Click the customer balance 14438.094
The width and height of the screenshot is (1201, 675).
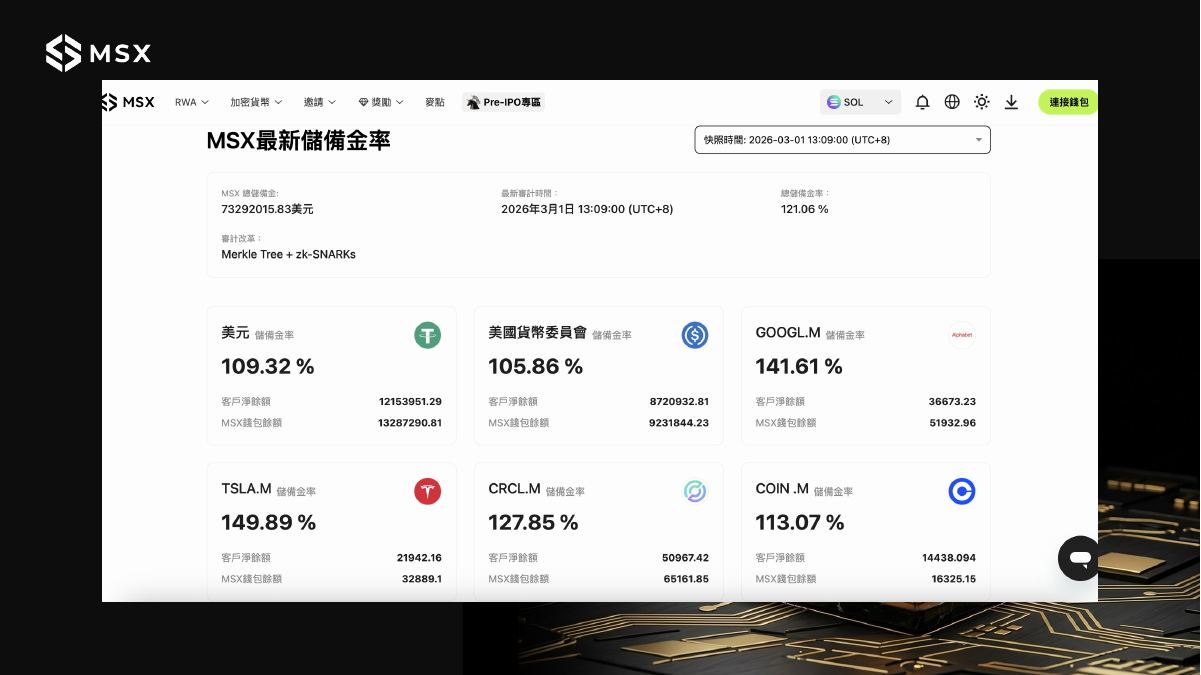coord(950,557)
